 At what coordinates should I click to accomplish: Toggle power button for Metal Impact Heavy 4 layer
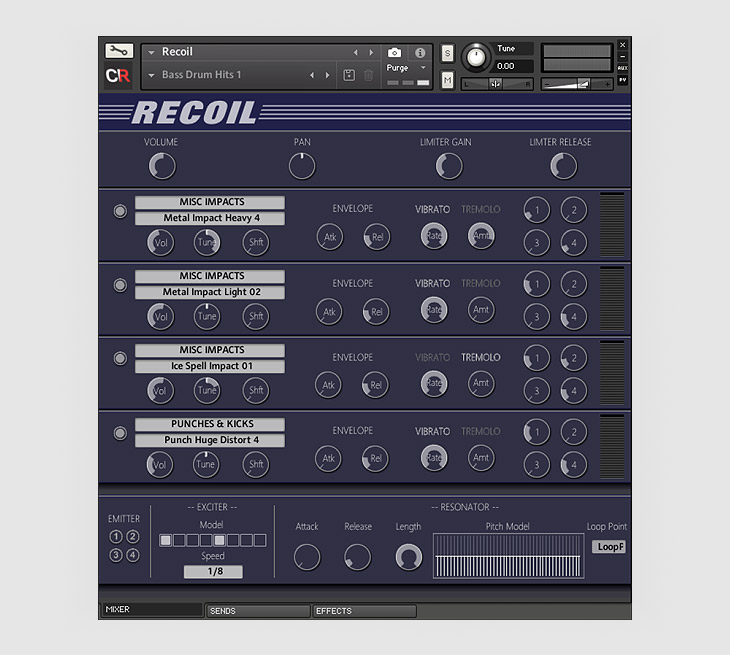point(120,211)
